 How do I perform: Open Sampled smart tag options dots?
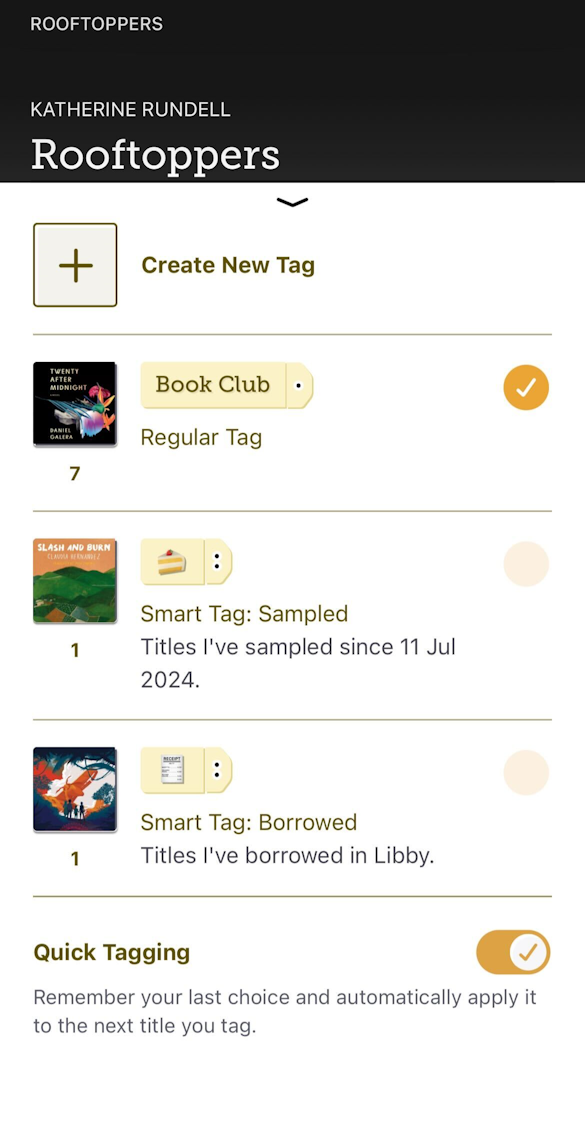[x=218, y=562]
